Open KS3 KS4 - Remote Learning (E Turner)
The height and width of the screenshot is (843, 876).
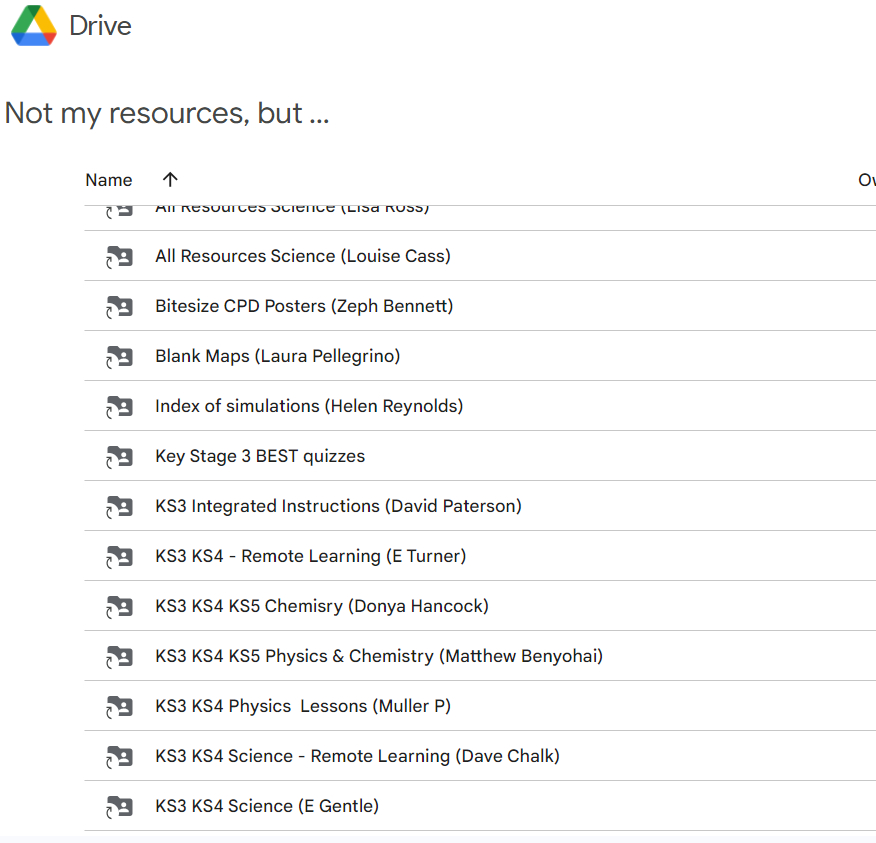point(310,556)
